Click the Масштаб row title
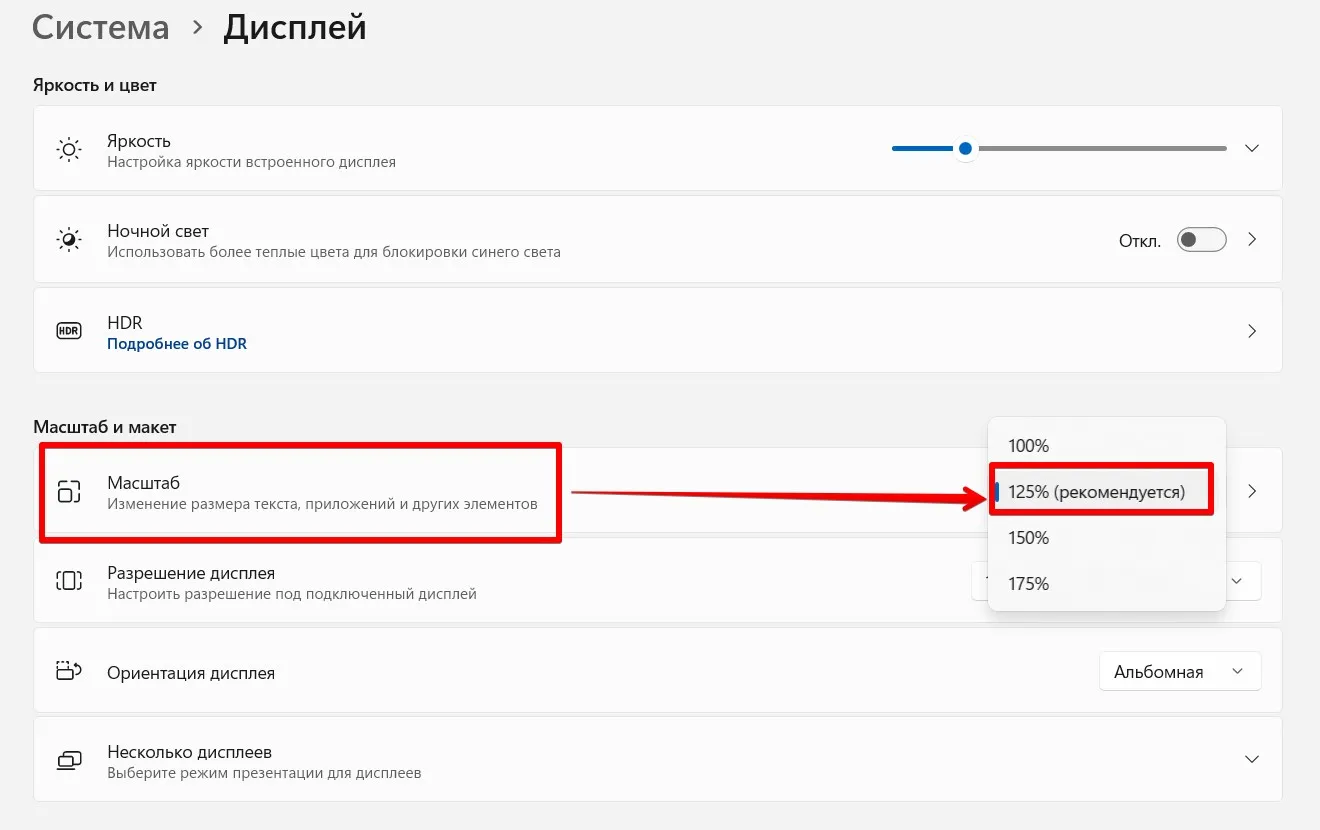The height and width of the screenshot is (830, 1320). 143,482
